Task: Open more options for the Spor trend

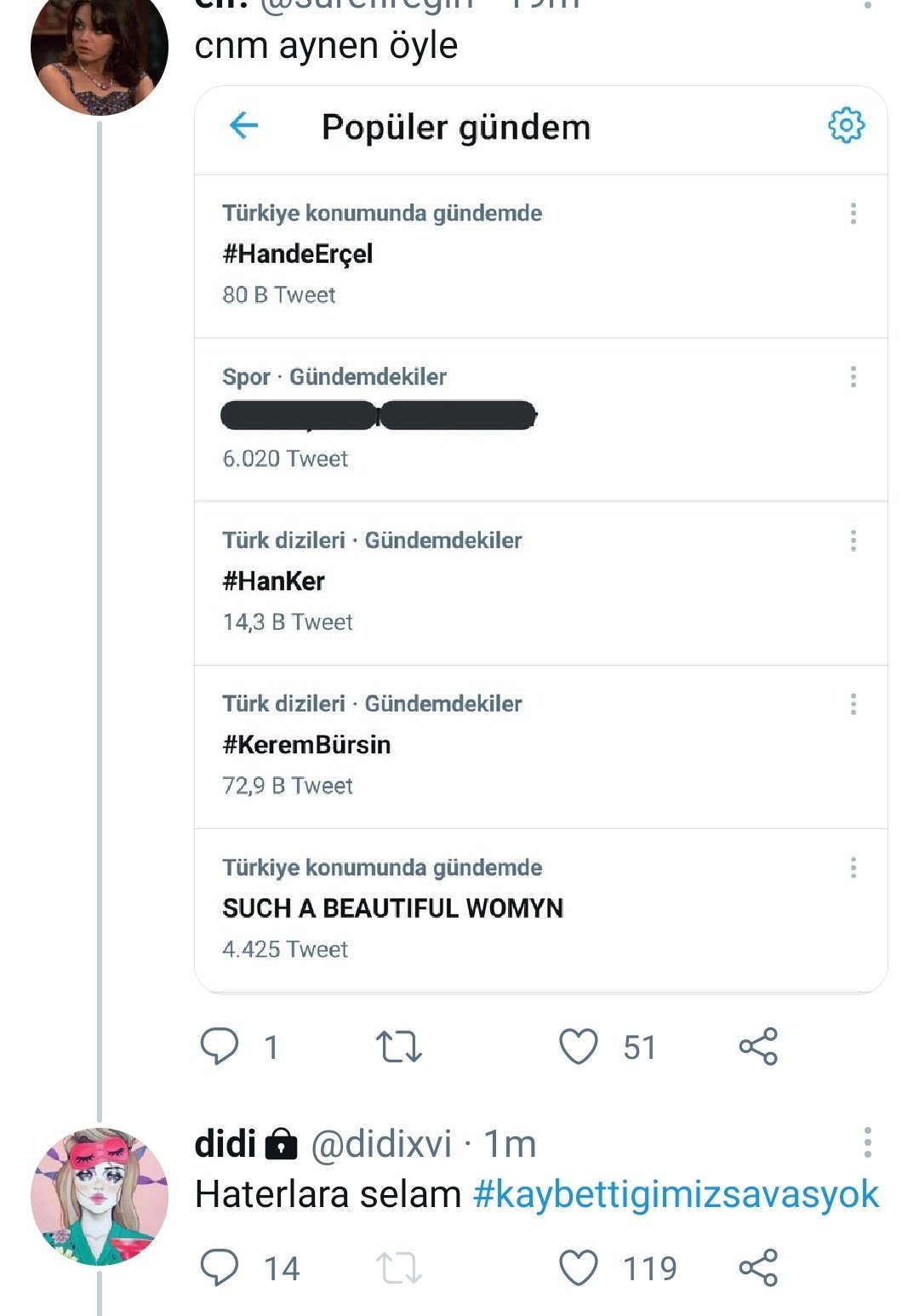Action: 853,377
